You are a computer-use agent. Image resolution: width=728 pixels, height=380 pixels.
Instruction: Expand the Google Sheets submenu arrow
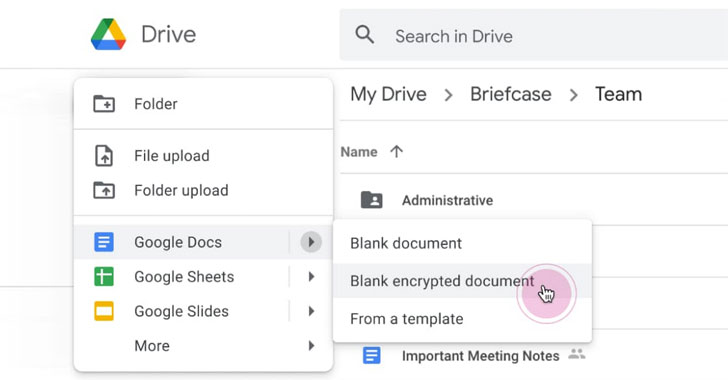(312, 276)
